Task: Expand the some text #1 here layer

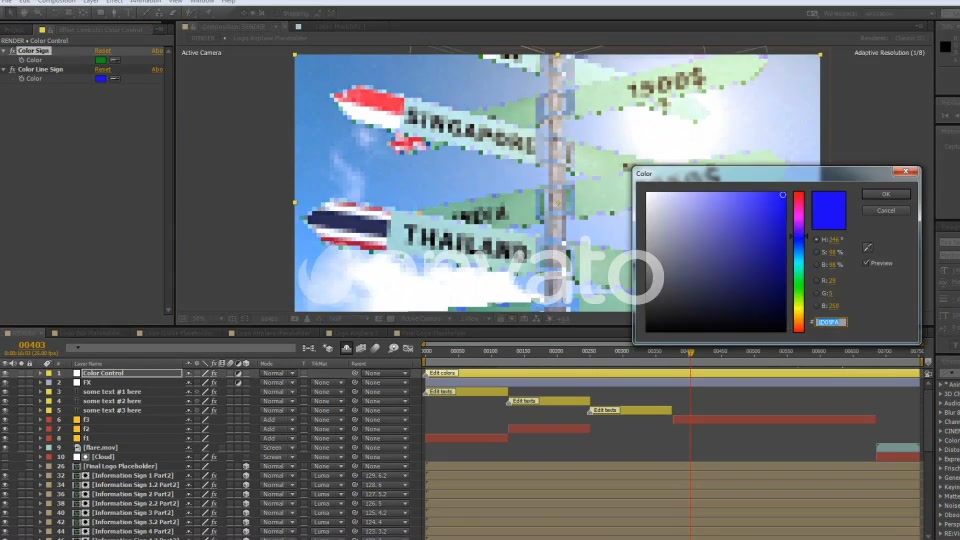Action: [x=40, y=392]
